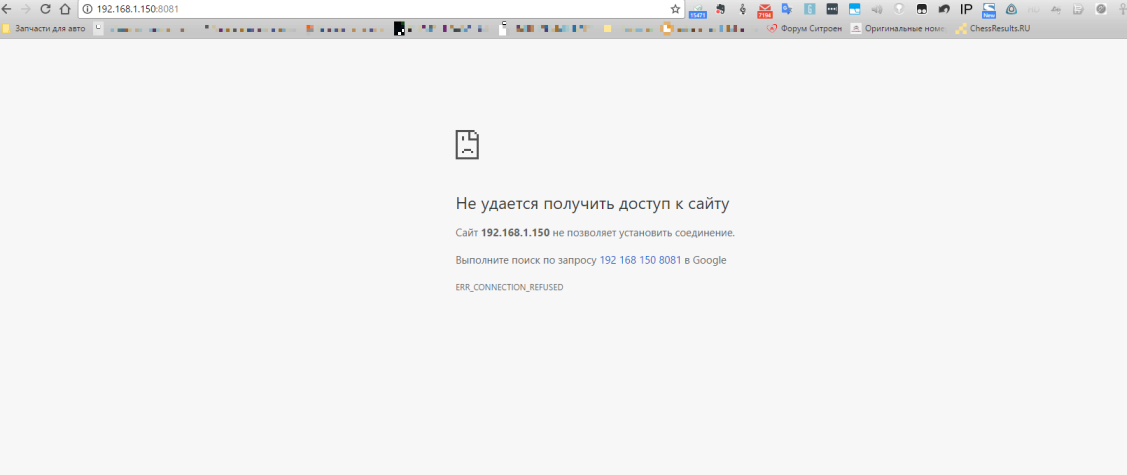Bookmark this page with the star icon
Image resolution: width=1127 pixels, height=475 pixels.
(x=675, y=9)
